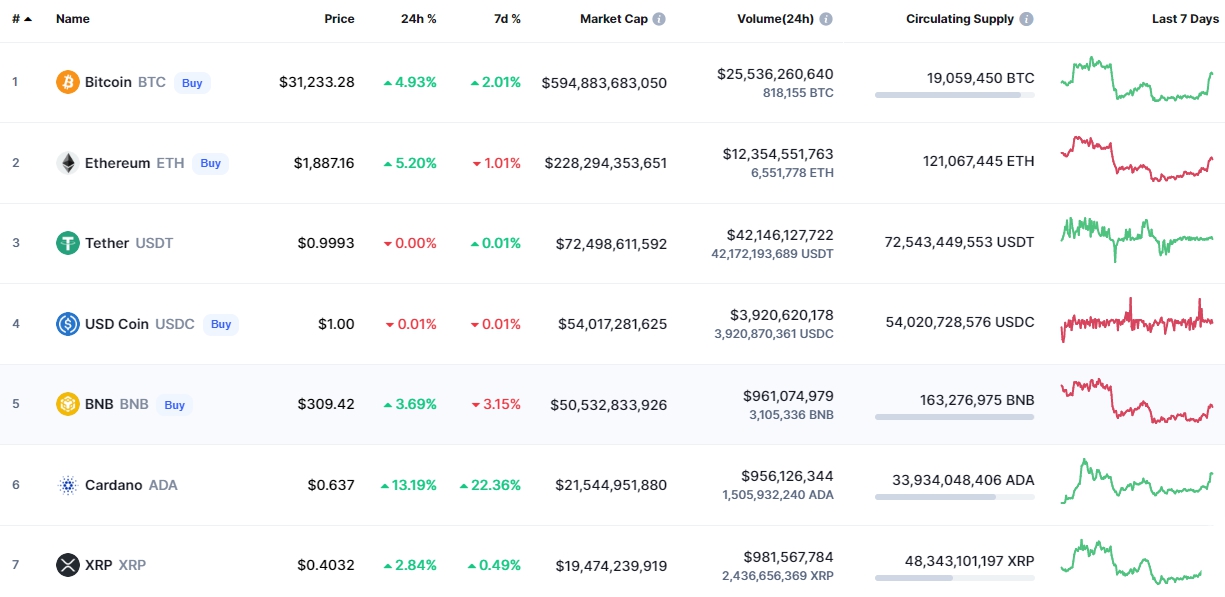The width and height of the screenshot is (1225, 597).
Task: Open the Circulating Supply info icon
Action: click(x=1027, y=19)
